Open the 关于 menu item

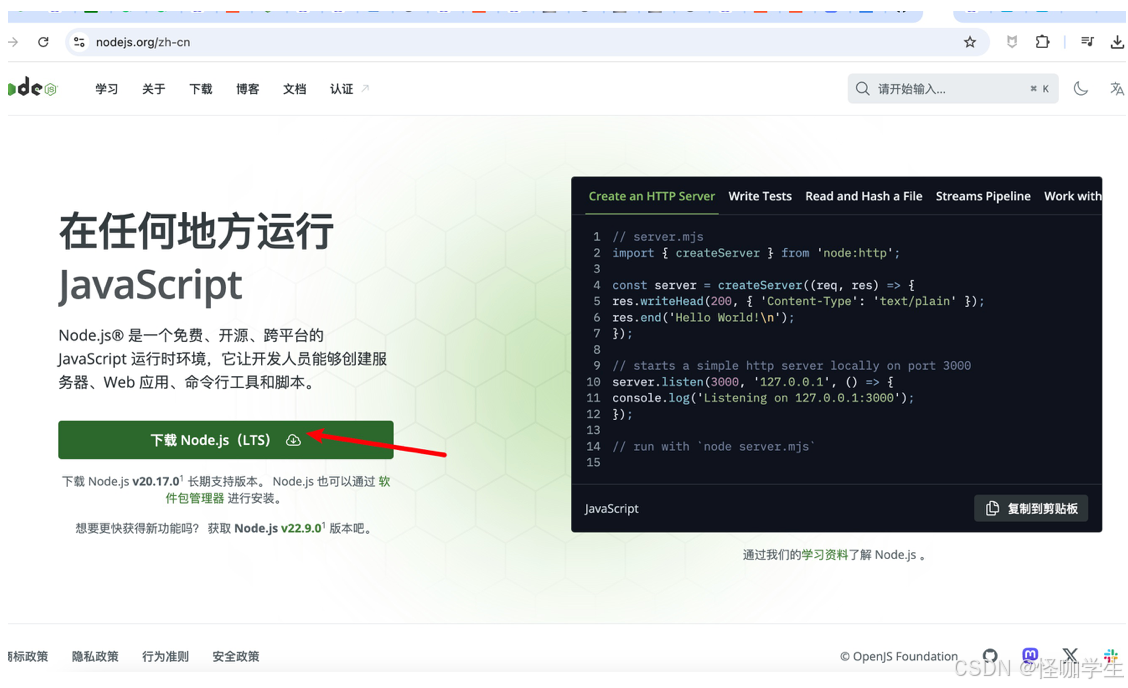pos(153,89)
